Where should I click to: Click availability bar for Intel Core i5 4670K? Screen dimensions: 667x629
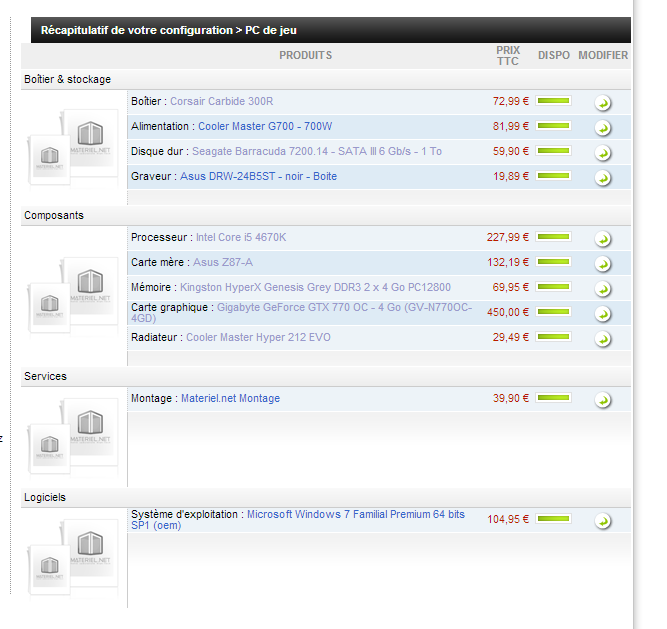(x=553, y=237)
